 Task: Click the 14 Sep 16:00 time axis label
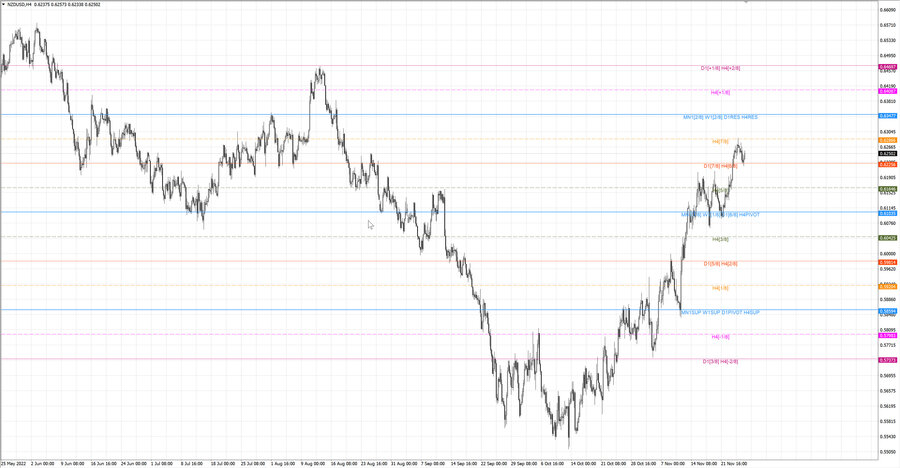(464, 463)
